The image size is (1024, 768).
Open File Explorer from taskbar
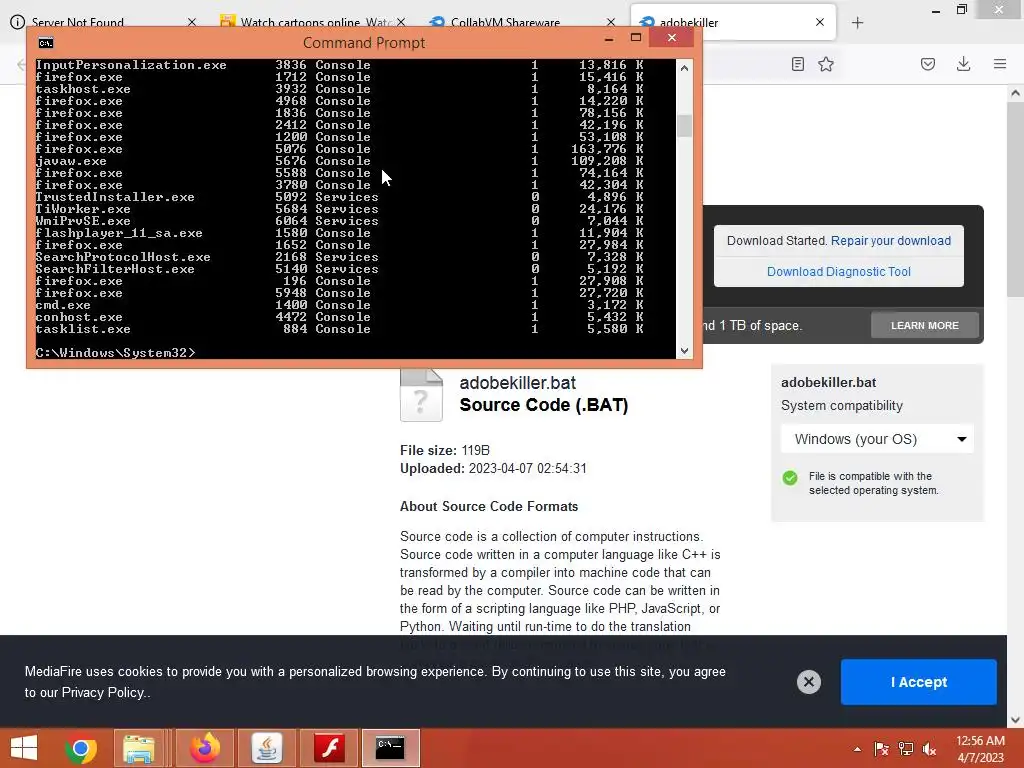pyautogui.click(x=138, y=748)
